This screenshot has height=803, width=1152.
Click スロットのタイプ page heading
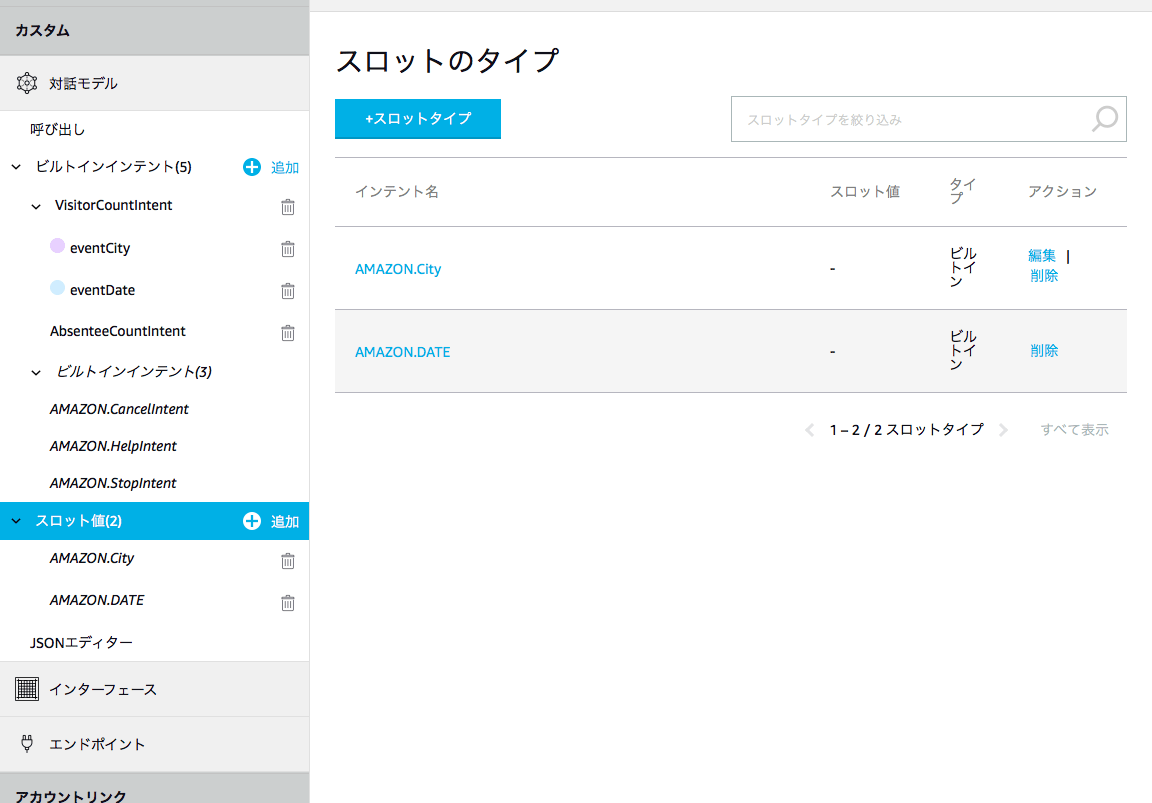[447, 60]
